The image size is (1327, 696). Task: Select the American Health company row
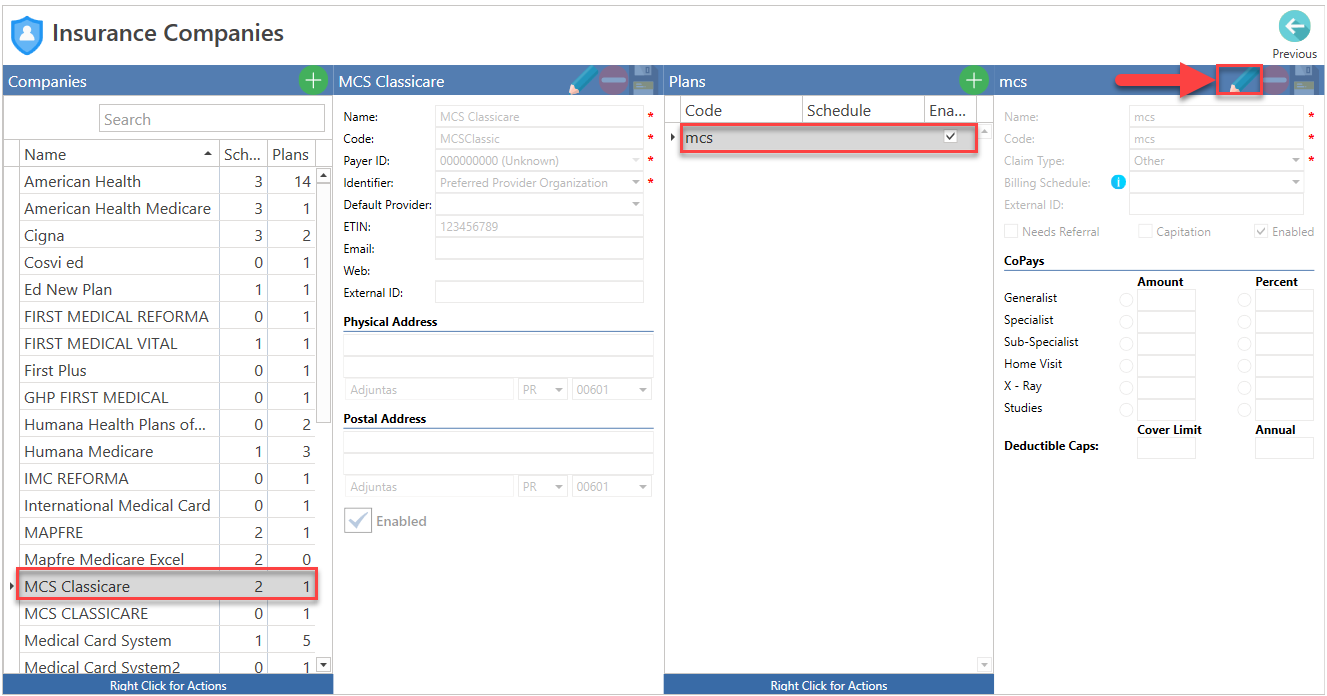[167, 181]
